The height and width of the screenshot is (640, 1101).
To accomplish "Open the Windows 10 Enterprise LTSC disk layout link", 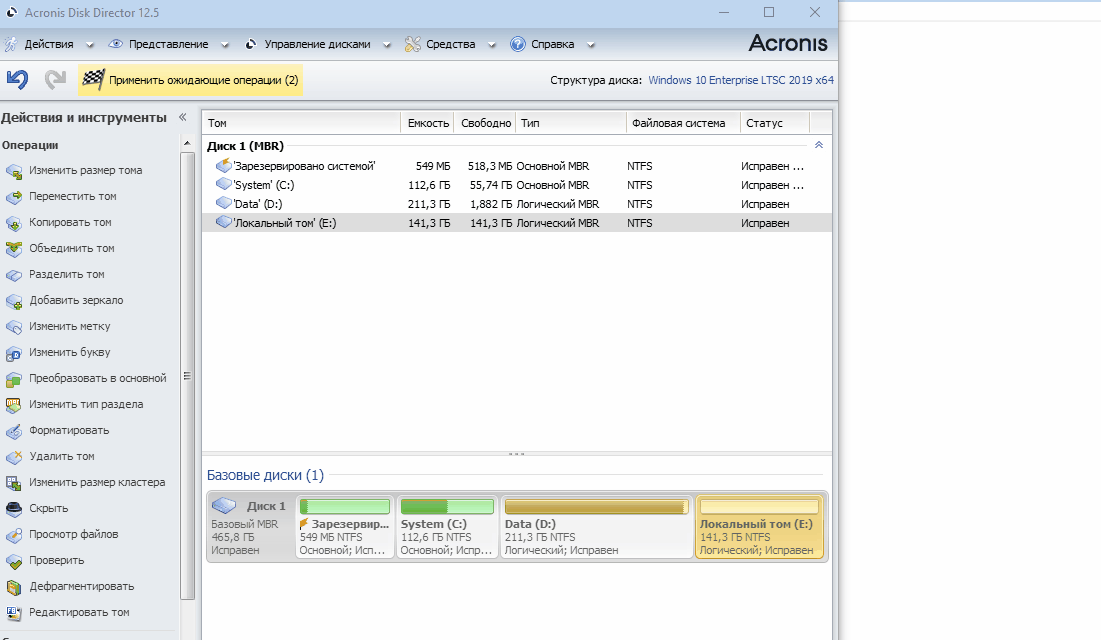I will [x=741, y=80].
